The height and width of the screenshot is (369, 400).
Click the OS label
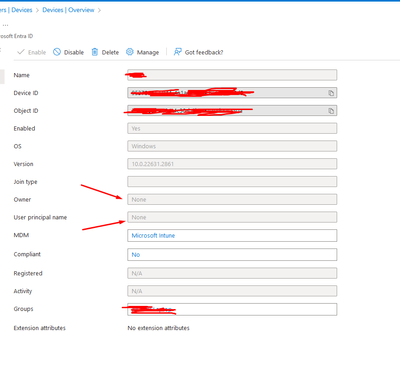coord(17,146)
